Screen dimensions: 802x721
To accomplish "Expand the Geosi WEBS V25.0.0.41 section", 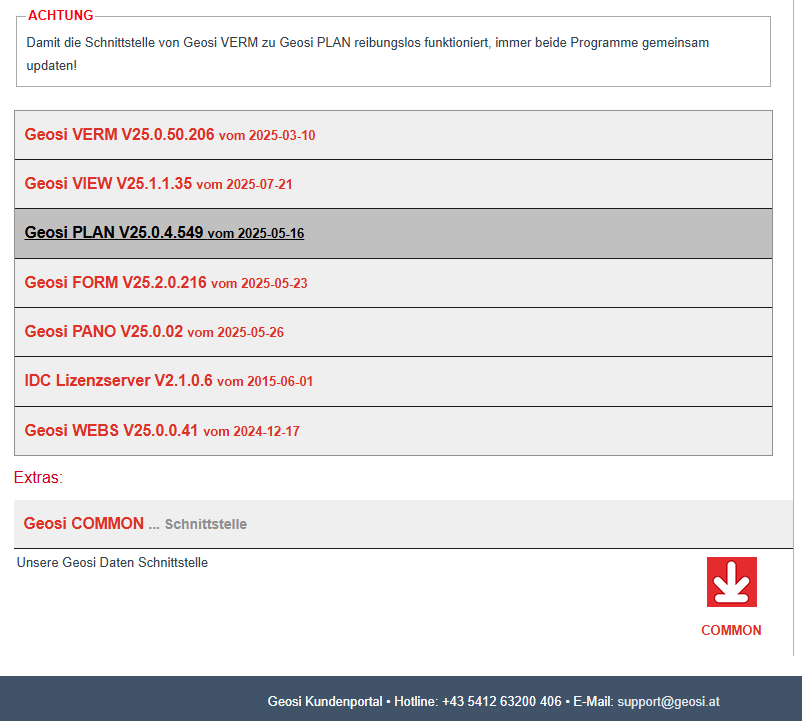I will [393, 431].
